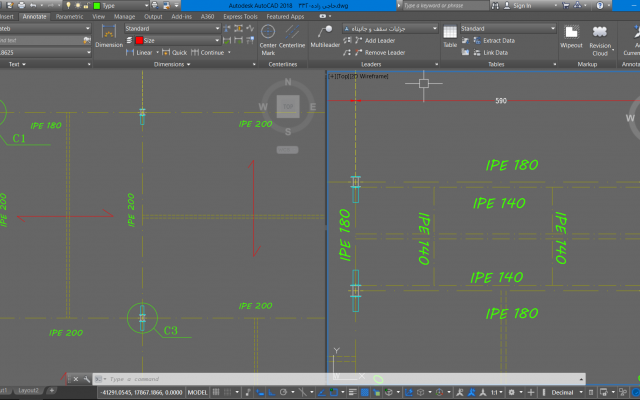This screenshot has height=400, width=640.
Task: Click the ViewCube TOP face
Action: [x=288, y=107]
